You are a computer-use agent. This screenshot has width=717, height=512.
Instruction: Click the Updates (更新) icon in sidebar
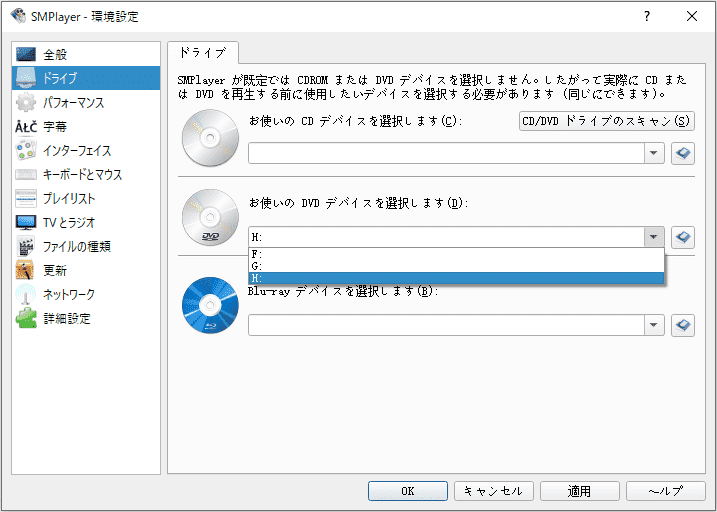[x=26, y=270]
